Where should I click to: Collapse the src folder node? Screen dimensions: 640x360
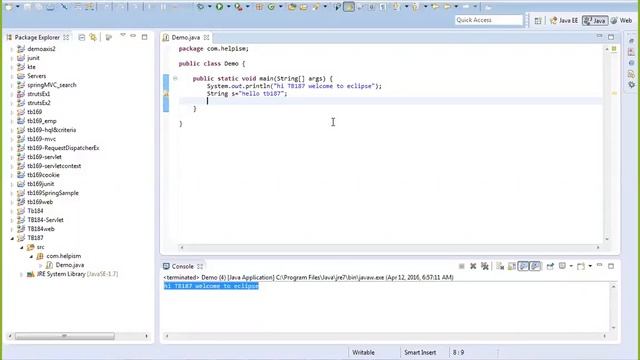tap(22, 247)
